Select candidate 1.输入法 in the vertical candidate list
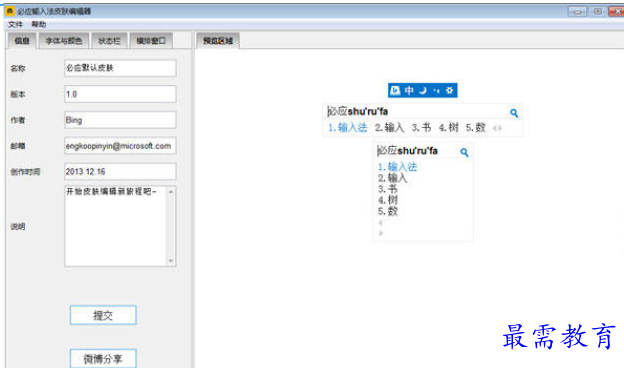Viewport: 624px width, 368px height. click(x=398, y=167)
